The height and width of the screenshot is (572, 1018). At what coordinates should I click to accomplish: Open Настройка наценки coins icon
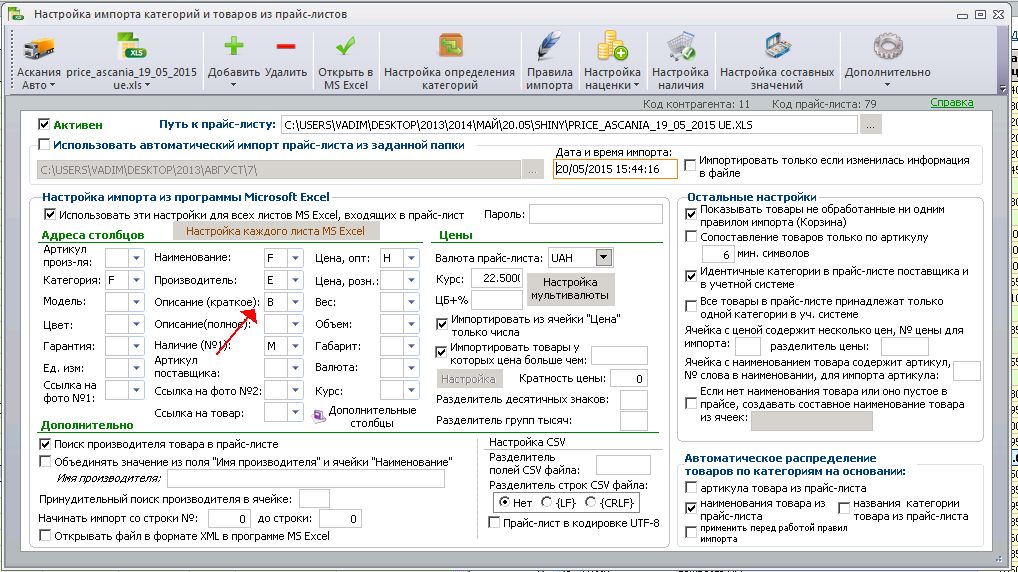pyautogui.click(x=612, y=47)
